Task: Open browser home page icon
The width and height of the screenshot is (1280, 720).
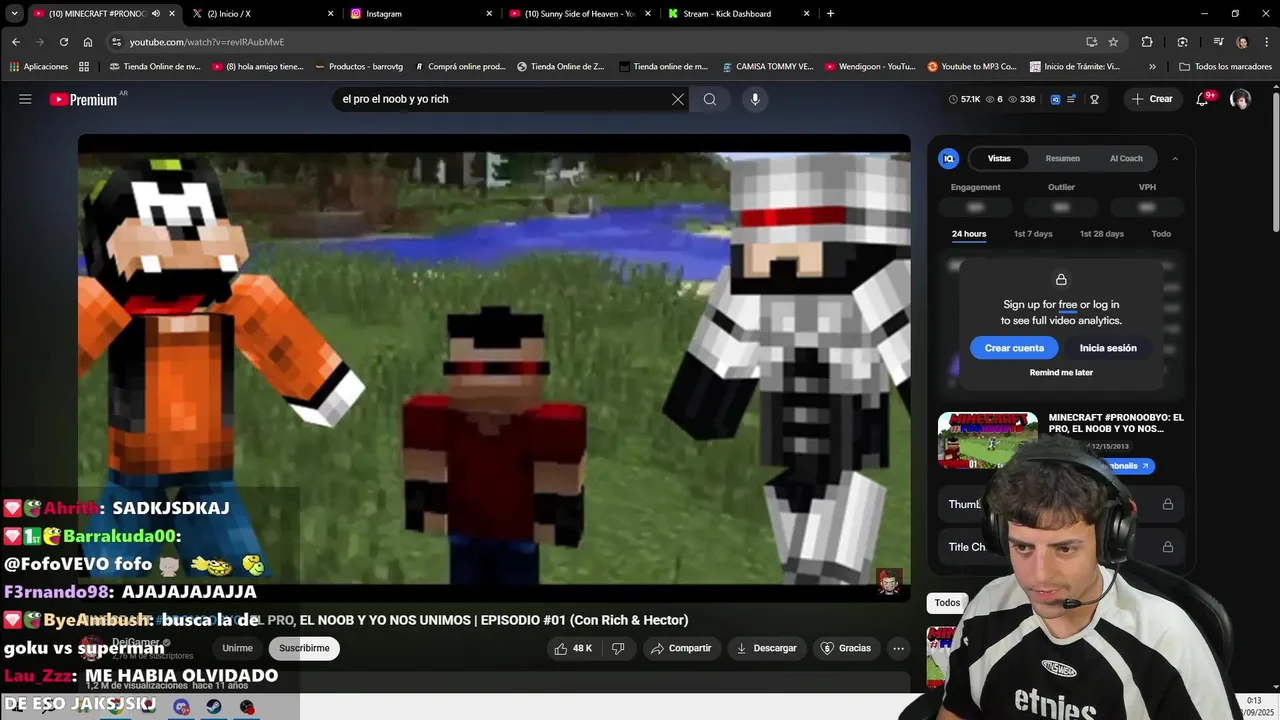Action: tap(88, 42)
